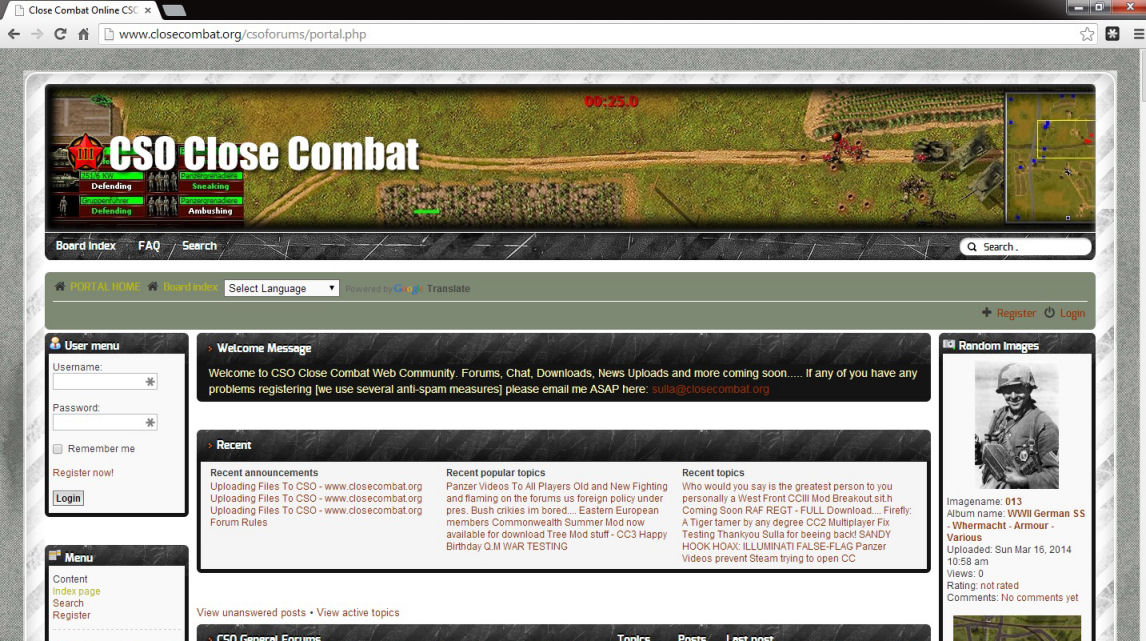Image resolution: width=1146 pixels, height=641 pixels.
Task: Click the CSO General Forums heading
Action: point(268,637)
